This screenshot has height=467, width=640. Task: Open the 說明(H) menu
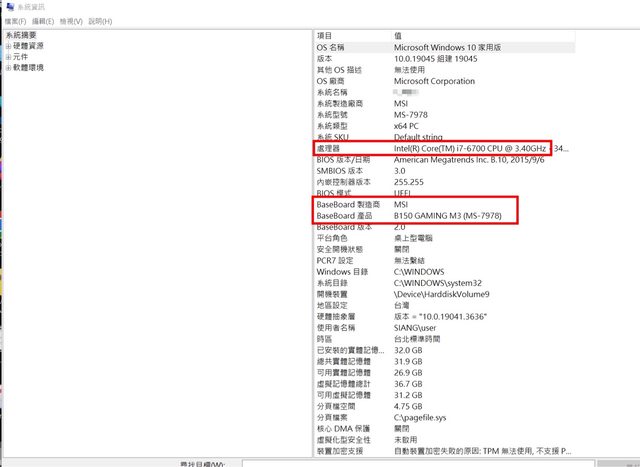coord(100,20)
